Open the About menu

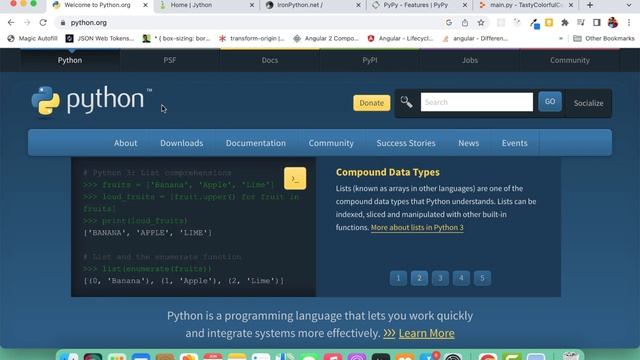(126, 143)
